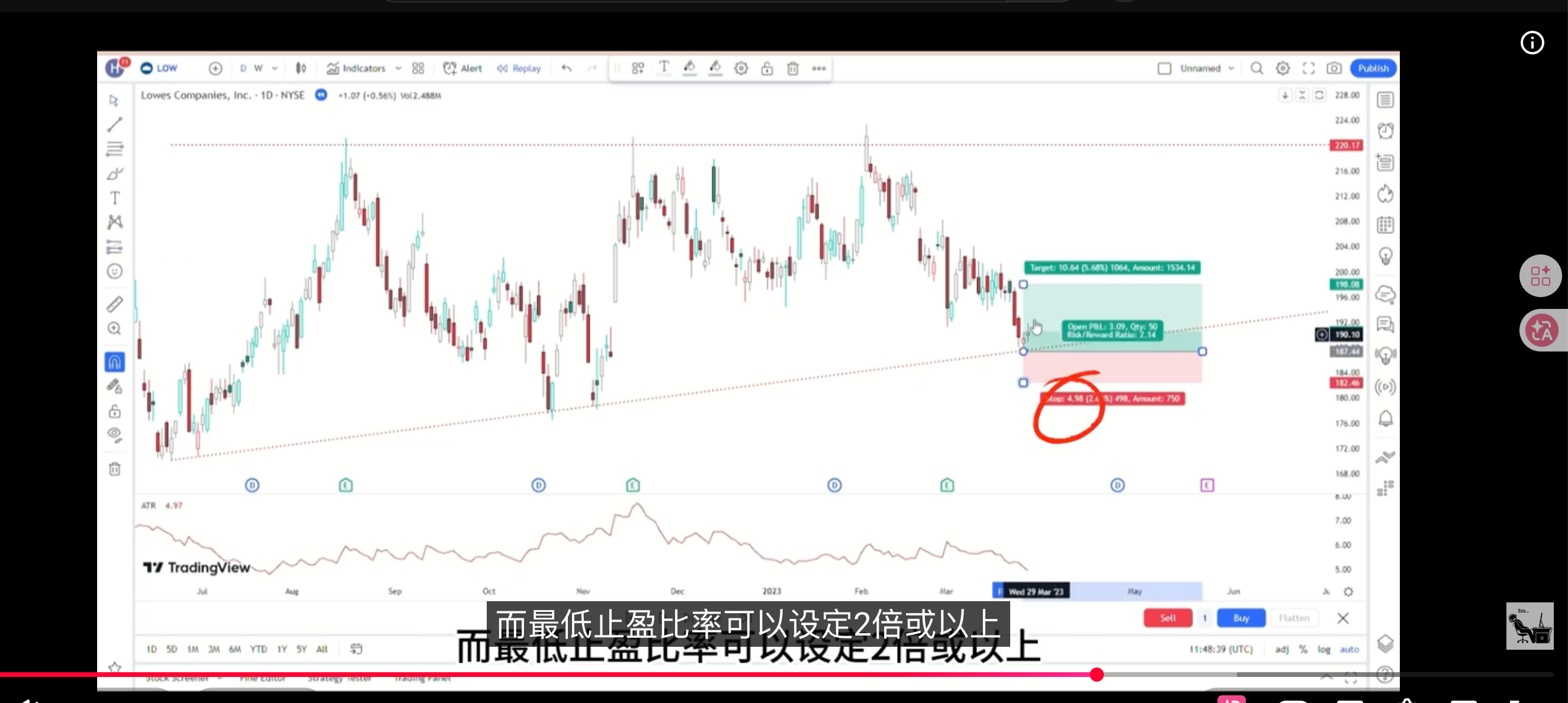The image size is (1568, 703).
Task: Take a chart snapshot with the camera icon
Action: (x=1334, y=69)
